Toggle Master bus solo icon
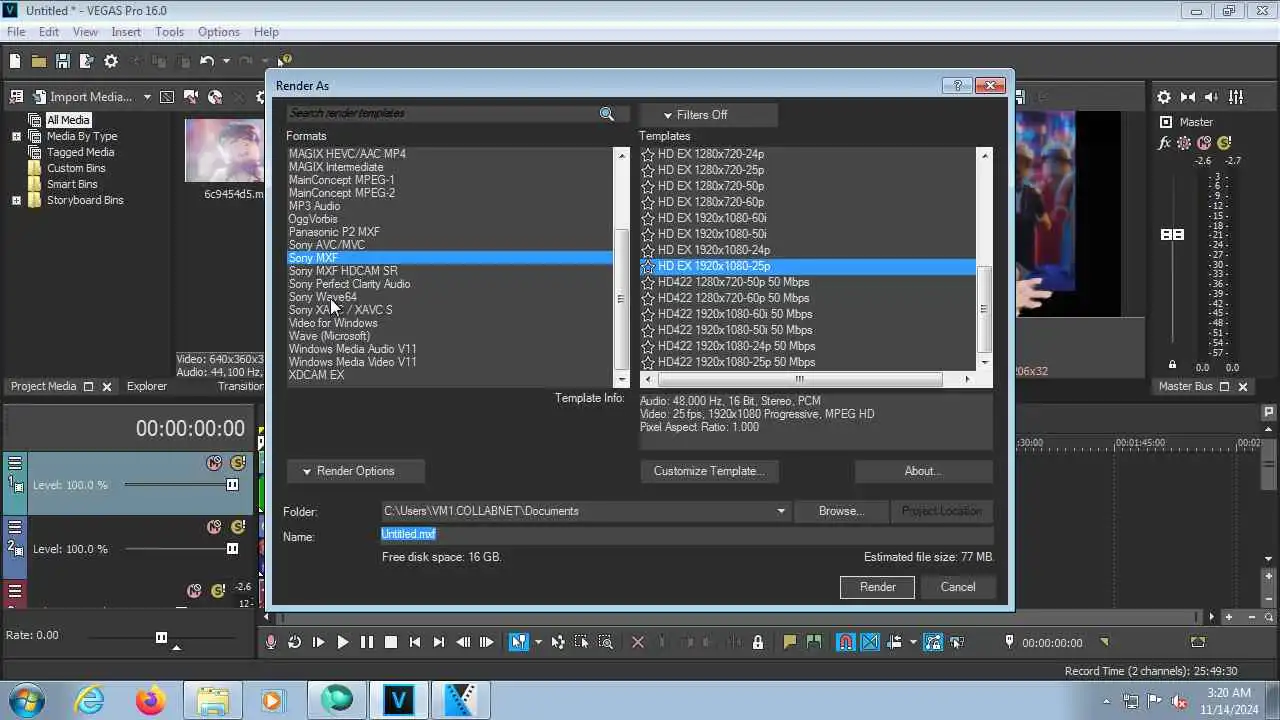Viewport: 1280px width, 720px height. pos(1224,143)
